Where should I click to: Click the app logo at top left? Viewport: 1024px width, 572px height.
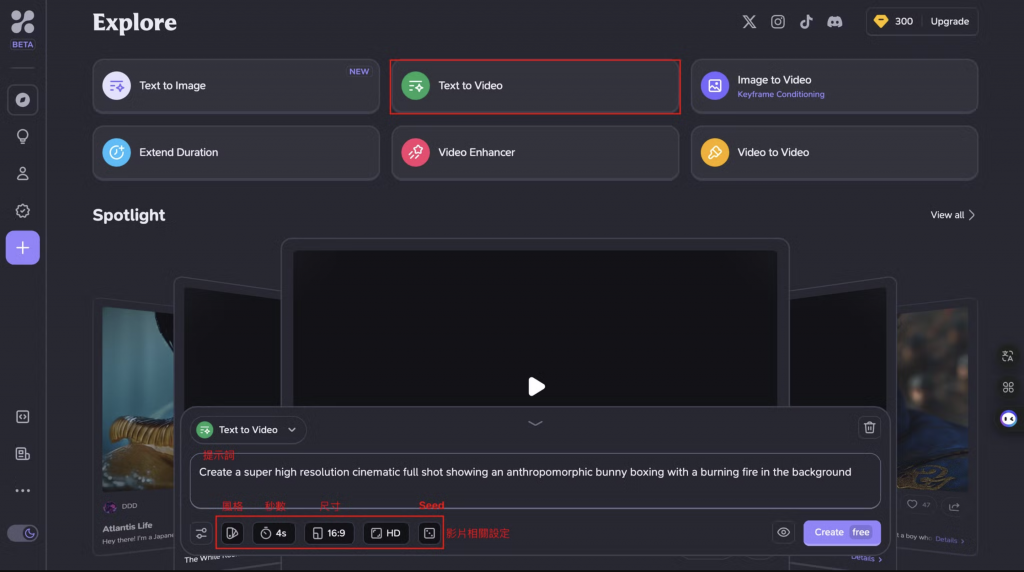tap(22, 22)
